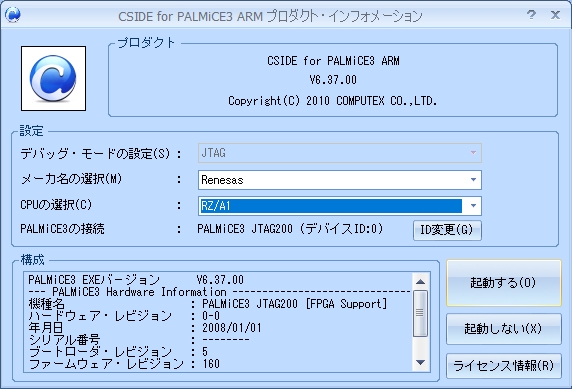Open ライセンス情報(R) license info
The height and width of the screenshot is (389, 572).
(503, 365)
